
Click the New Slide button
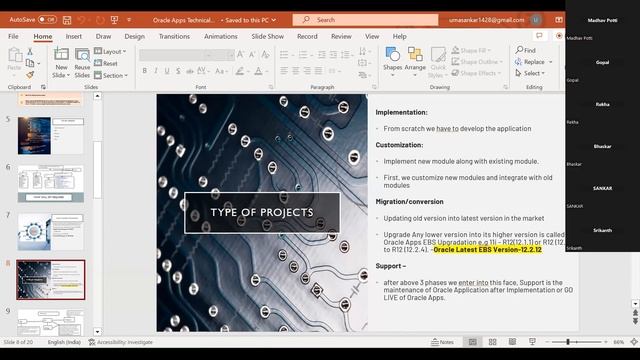pos(61,63)
